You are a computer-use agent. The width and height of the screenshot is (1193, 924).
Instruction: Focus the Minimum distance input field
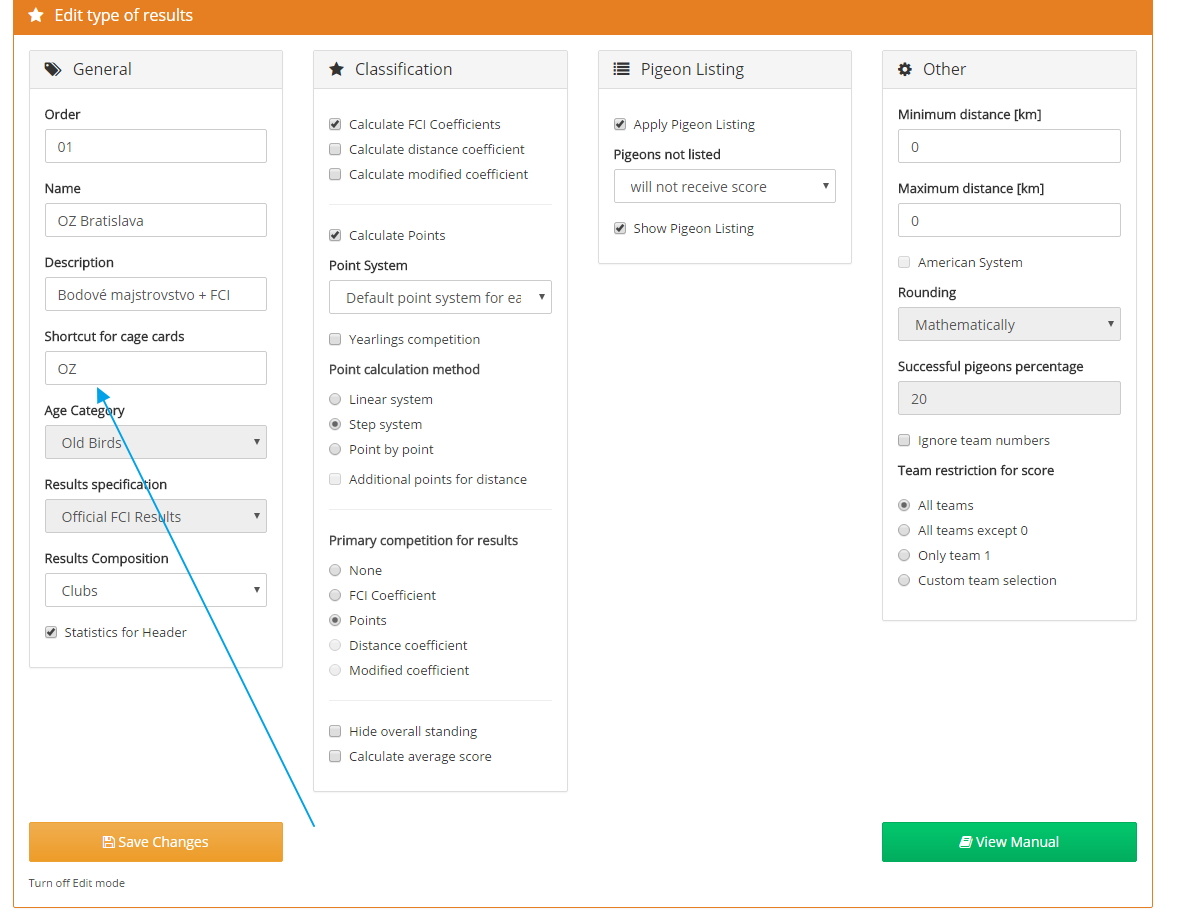tap(1009, 146)
